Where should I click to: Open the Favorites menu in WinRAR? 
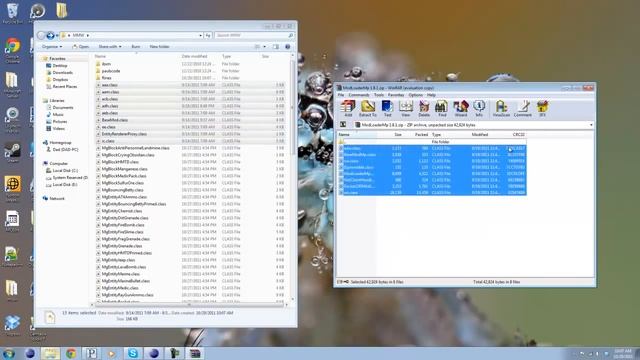396,95
